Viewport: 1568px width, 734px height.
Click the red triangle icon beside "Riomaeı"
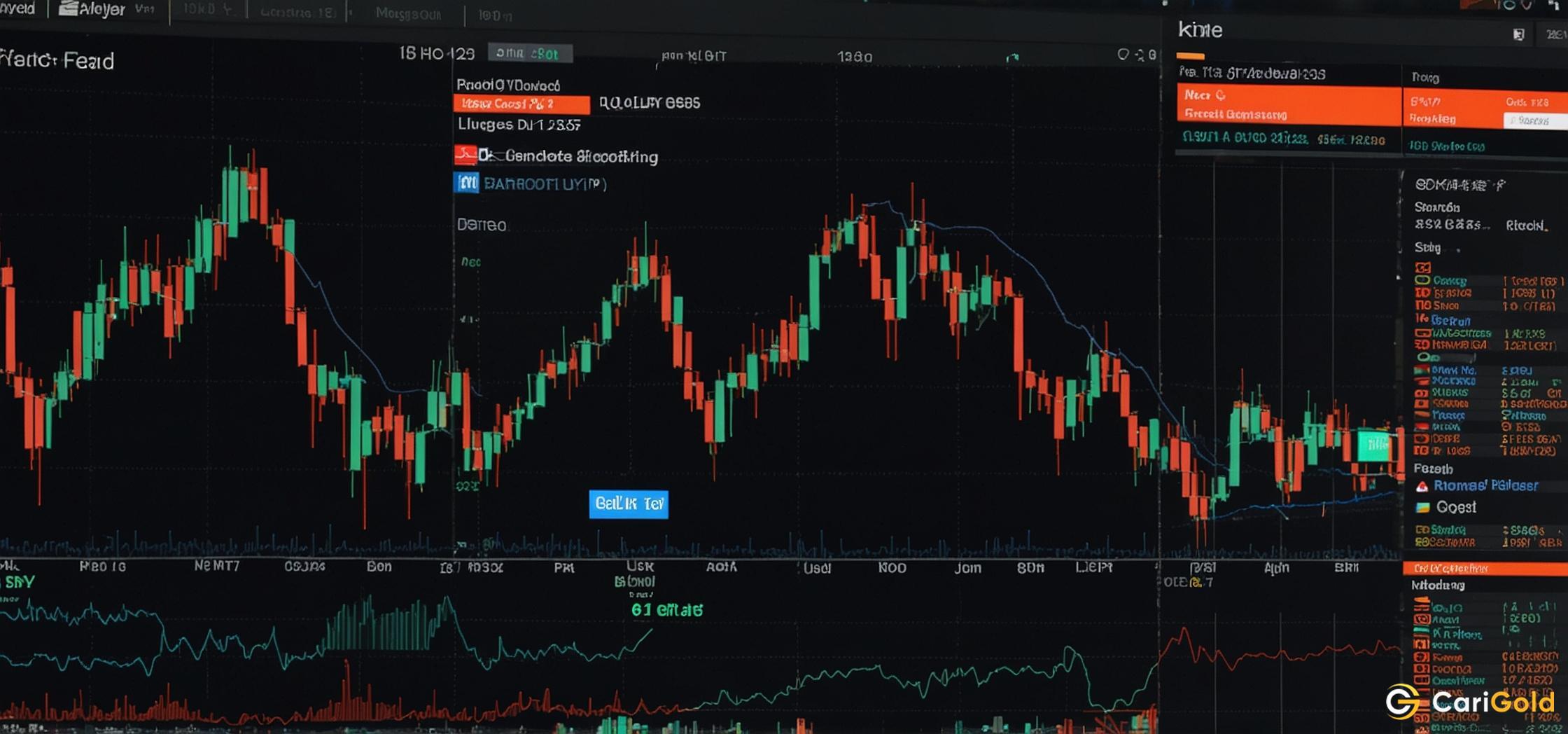click(x=1422, y=486)
